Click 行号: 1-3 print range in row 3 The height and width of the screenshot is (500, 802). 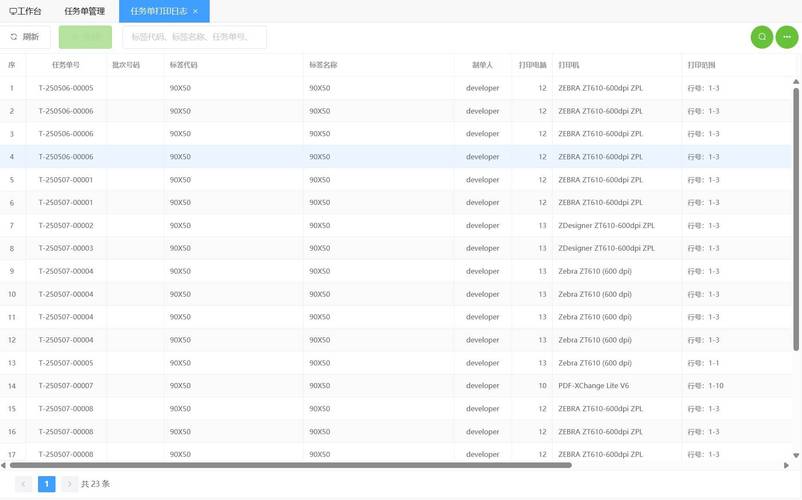tap(703, 134)
